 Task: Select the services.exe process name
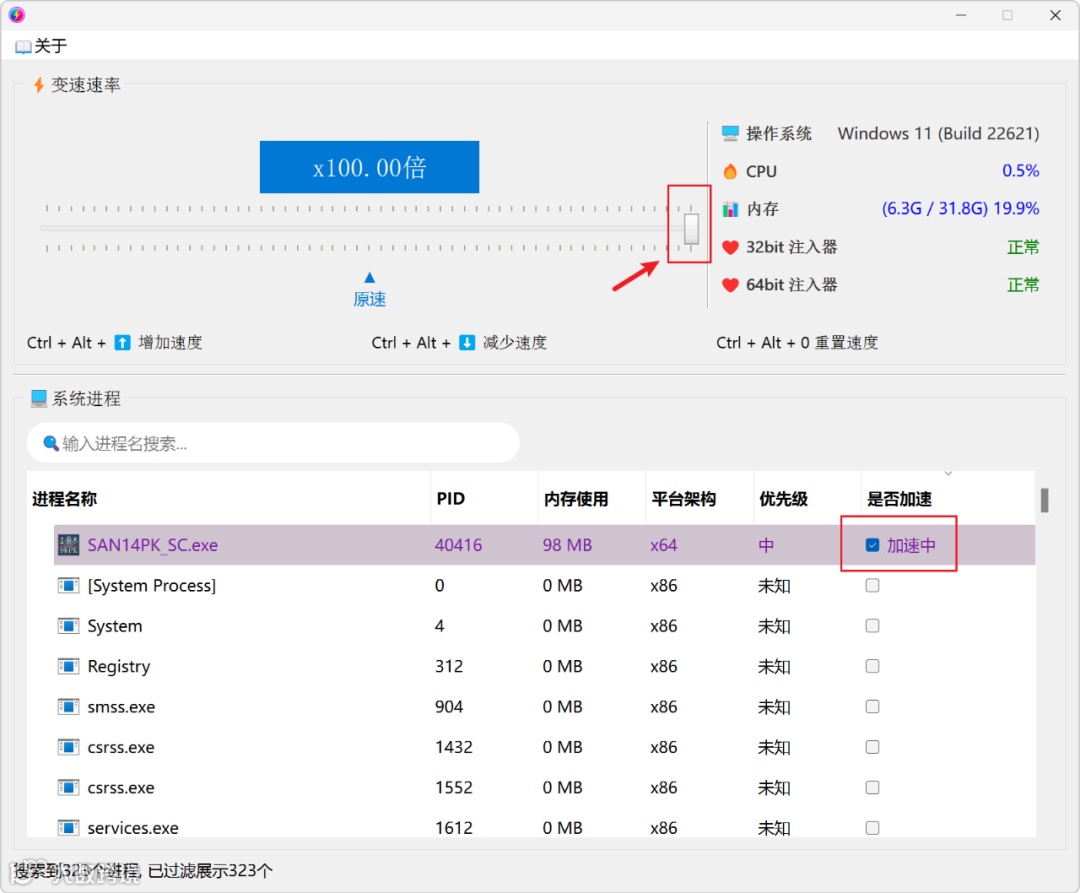pos(133,828)
